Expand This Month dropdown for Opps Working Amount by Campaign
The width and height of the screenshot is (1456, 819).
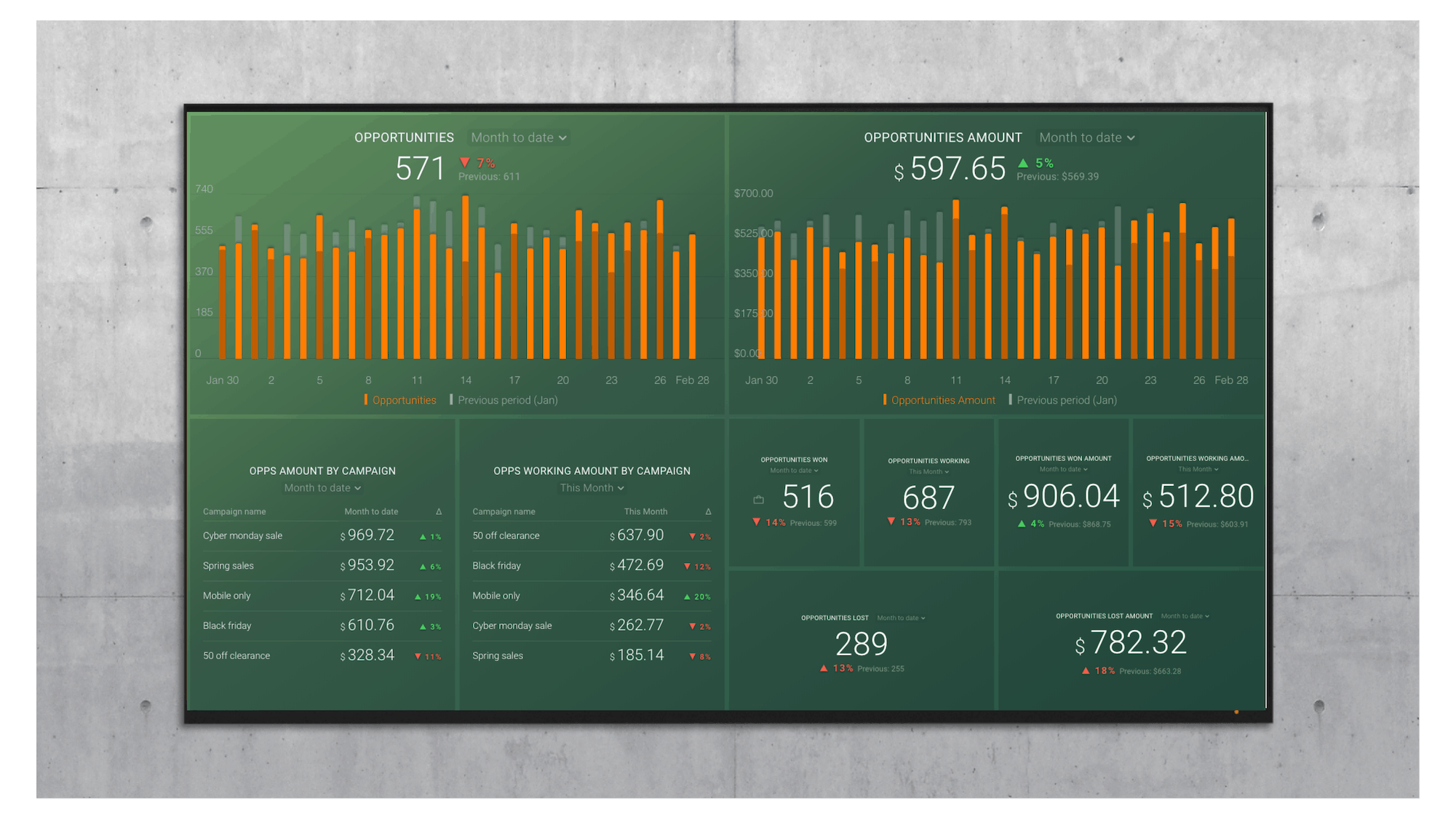(592, 488)
